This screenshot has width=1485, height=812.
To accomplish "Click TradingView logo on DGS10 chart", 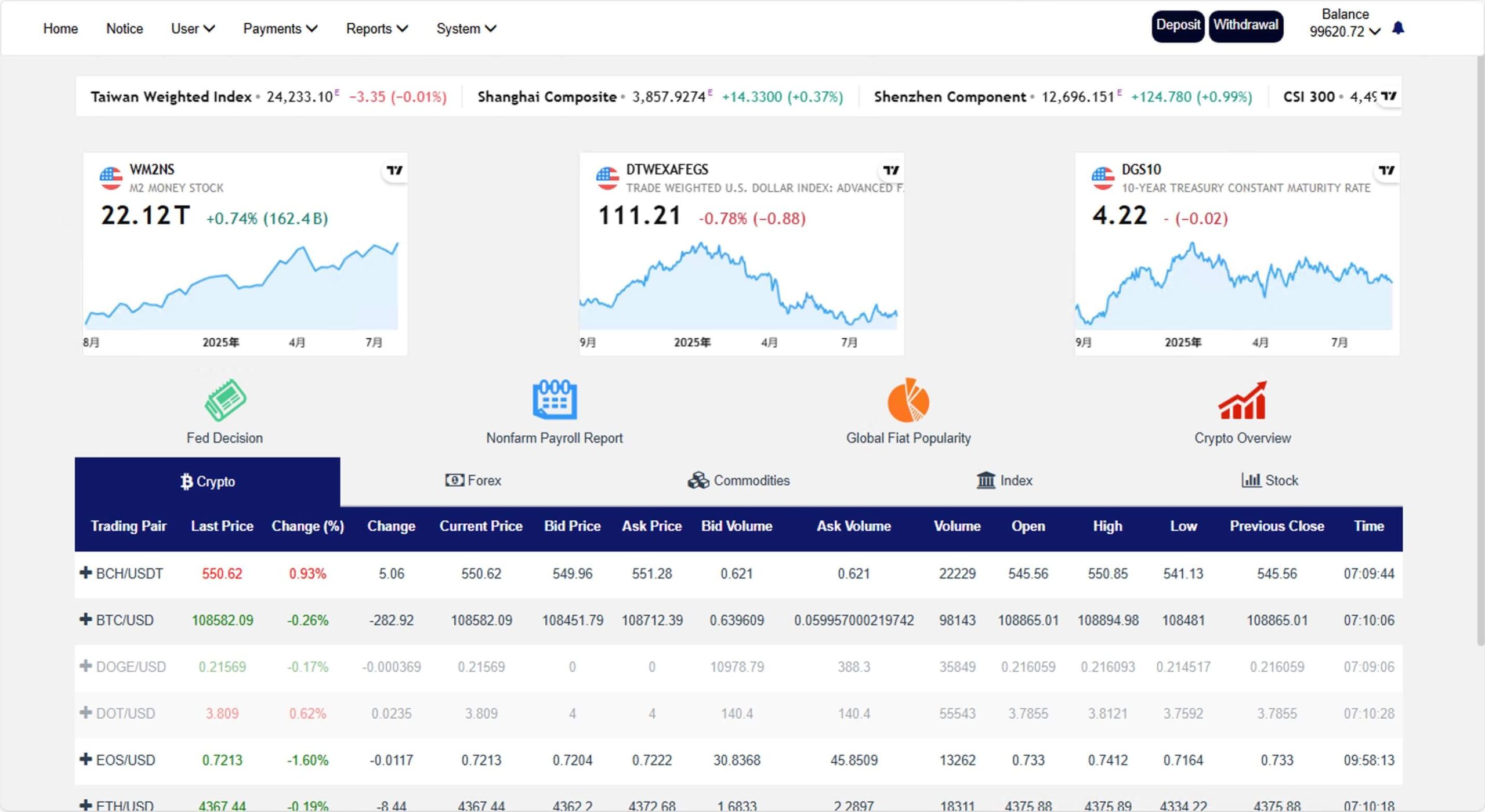I will [x=1386, y=170].
